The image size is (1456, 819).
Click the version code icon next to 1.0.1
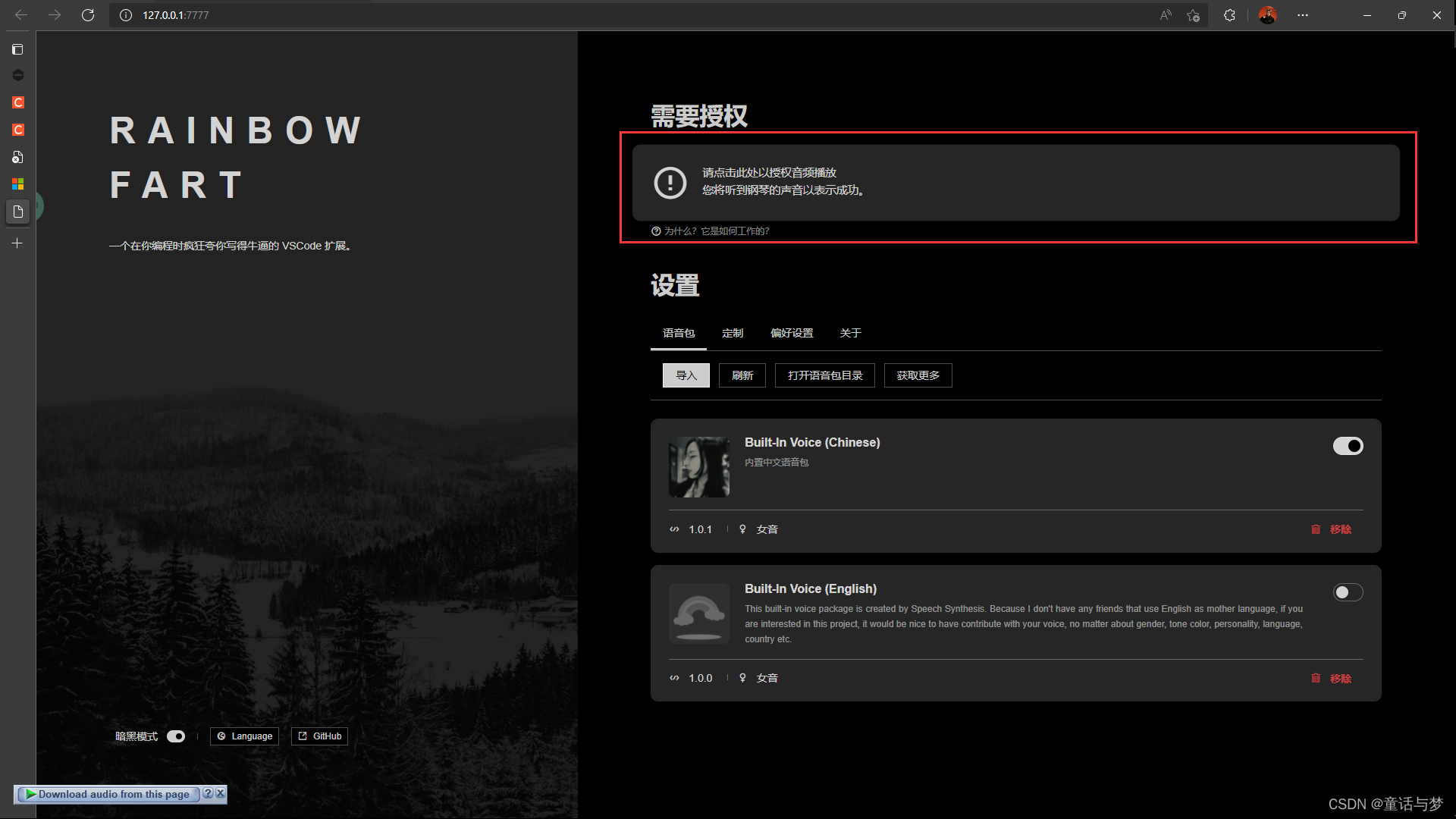point(674,529)
